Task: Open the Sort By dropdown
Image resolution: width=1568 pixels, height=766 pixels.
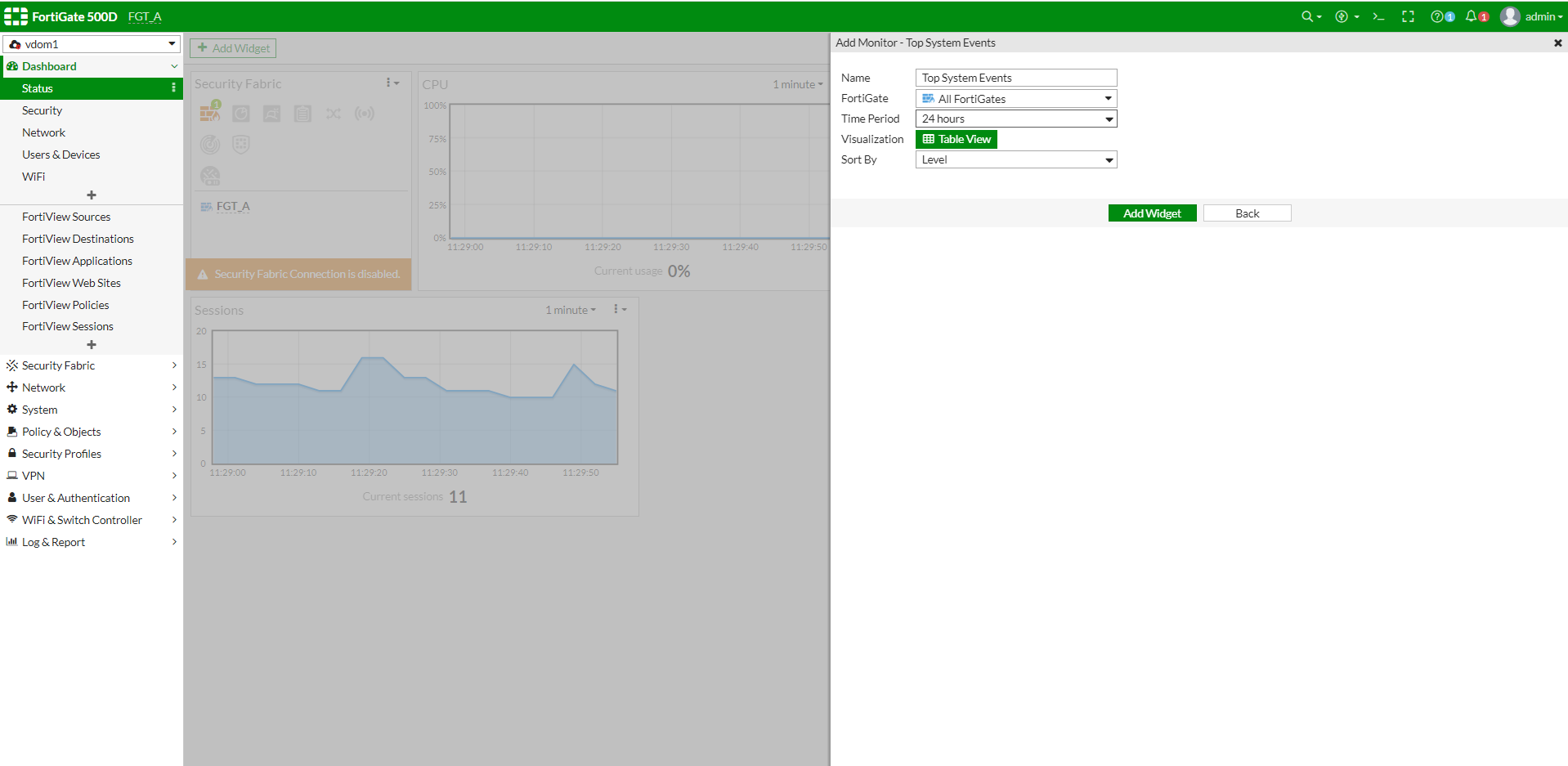Action: pos(1016,160)
